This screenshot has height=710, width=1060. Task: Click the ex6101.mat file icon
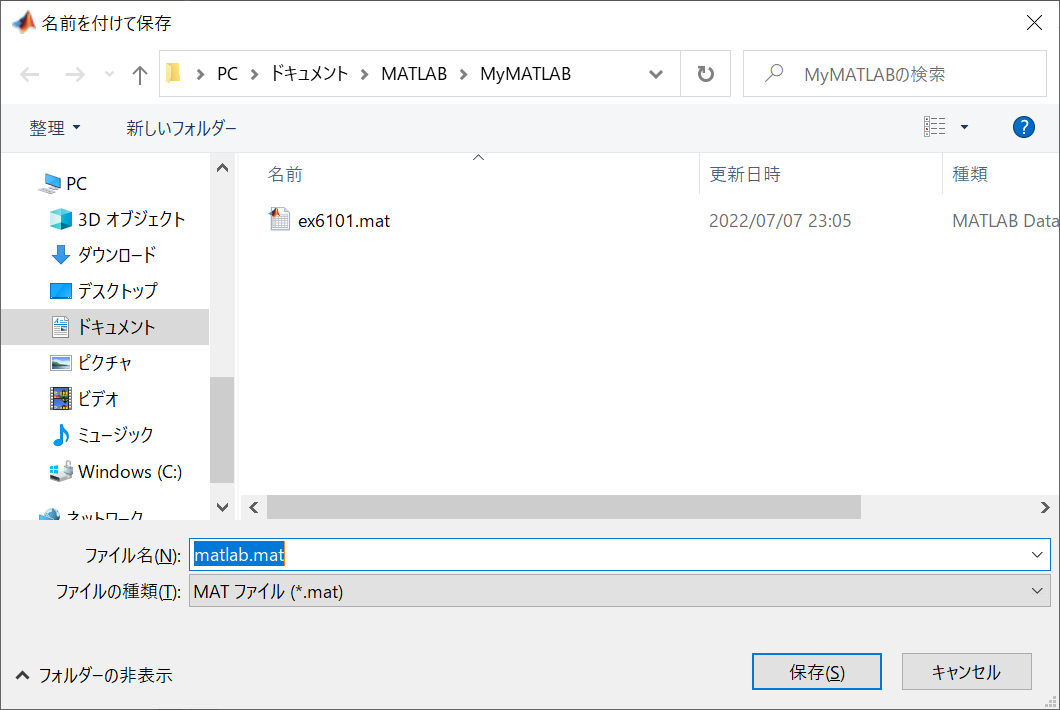point(279,220)
